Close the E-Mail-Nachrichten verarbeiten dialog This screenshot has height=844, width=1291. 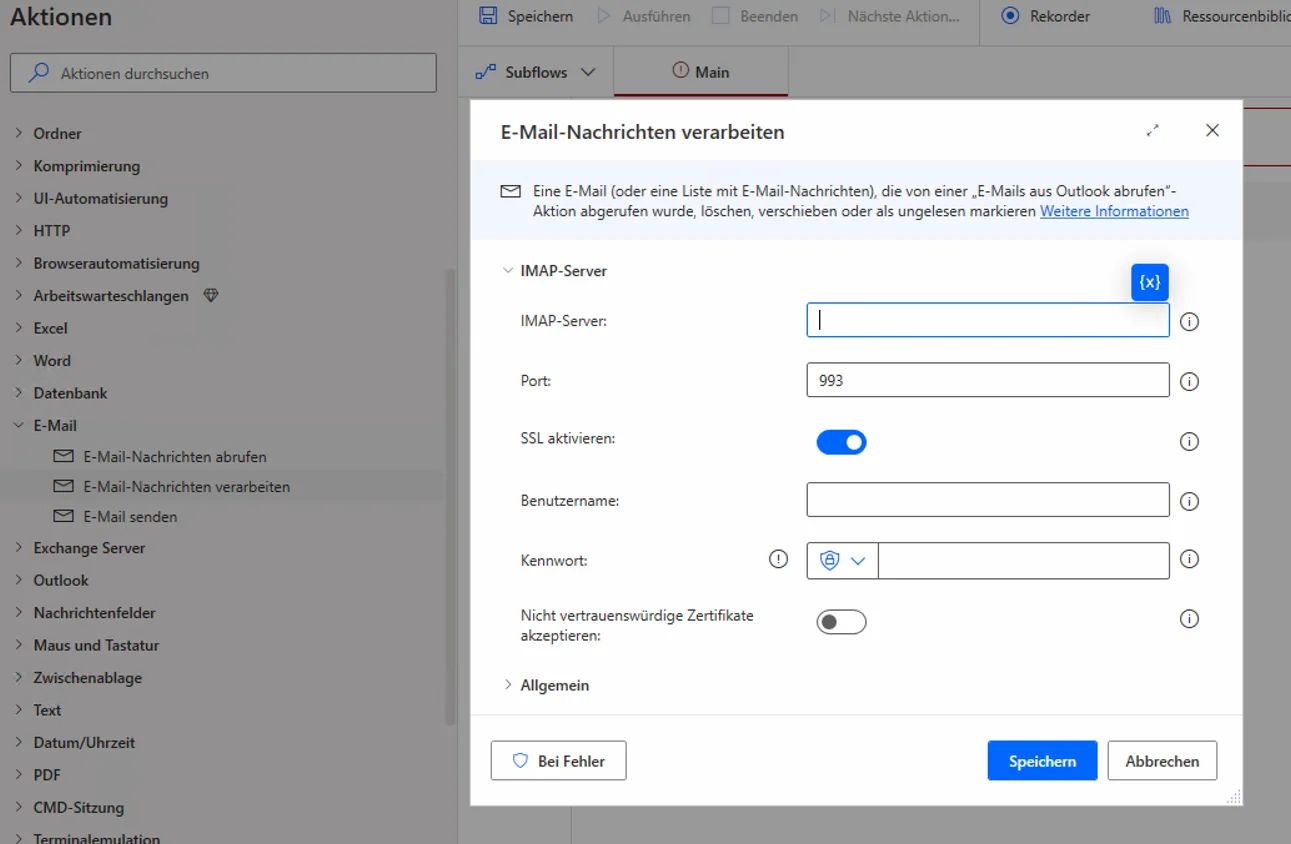tap(1212, 130)
